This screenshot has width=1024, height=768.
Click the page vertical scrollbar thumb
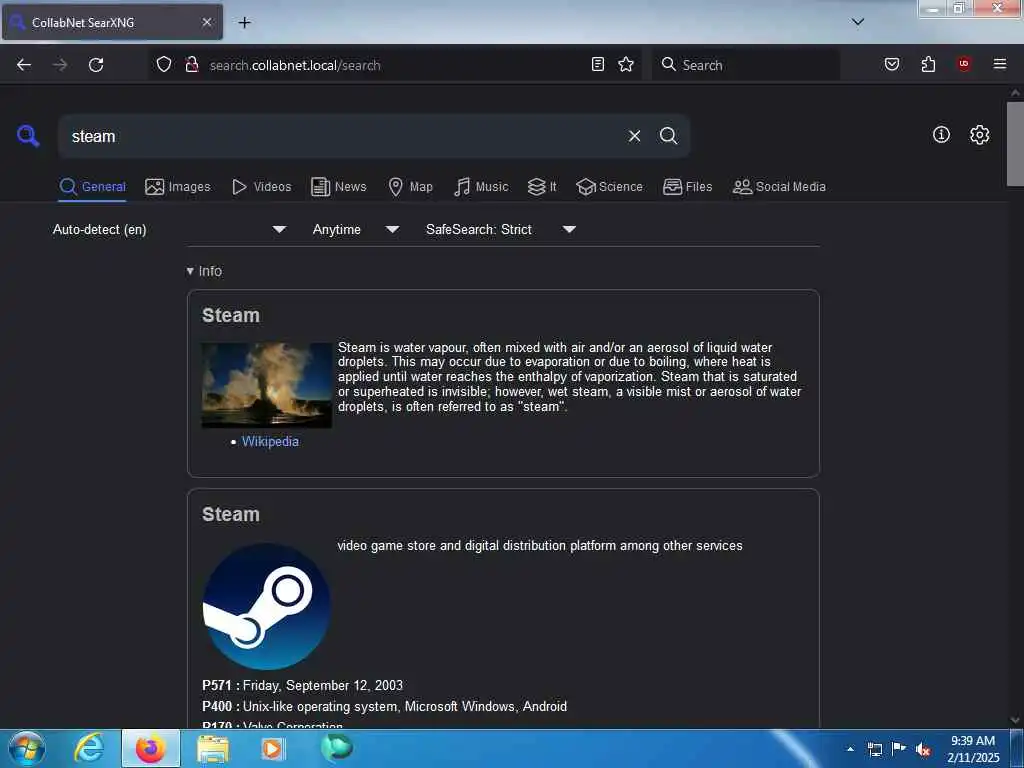(x=1015, y=144)
